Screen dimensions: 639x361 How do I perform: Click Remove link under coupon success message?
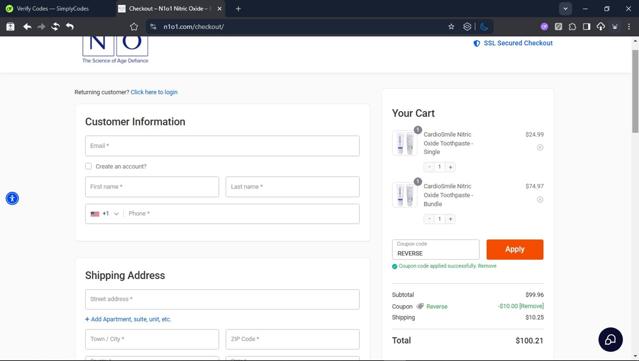[x=487, y=266]
